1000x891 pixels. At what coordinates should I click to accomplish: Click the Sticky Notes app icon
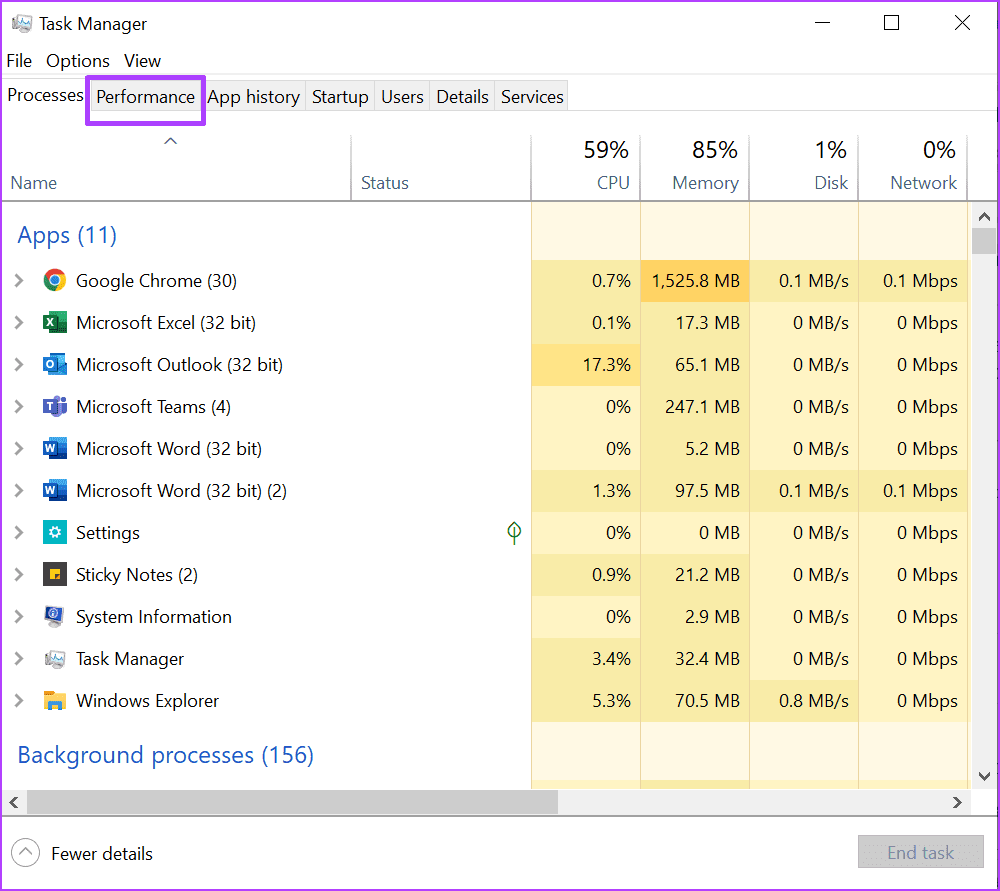tap(55, 575)
